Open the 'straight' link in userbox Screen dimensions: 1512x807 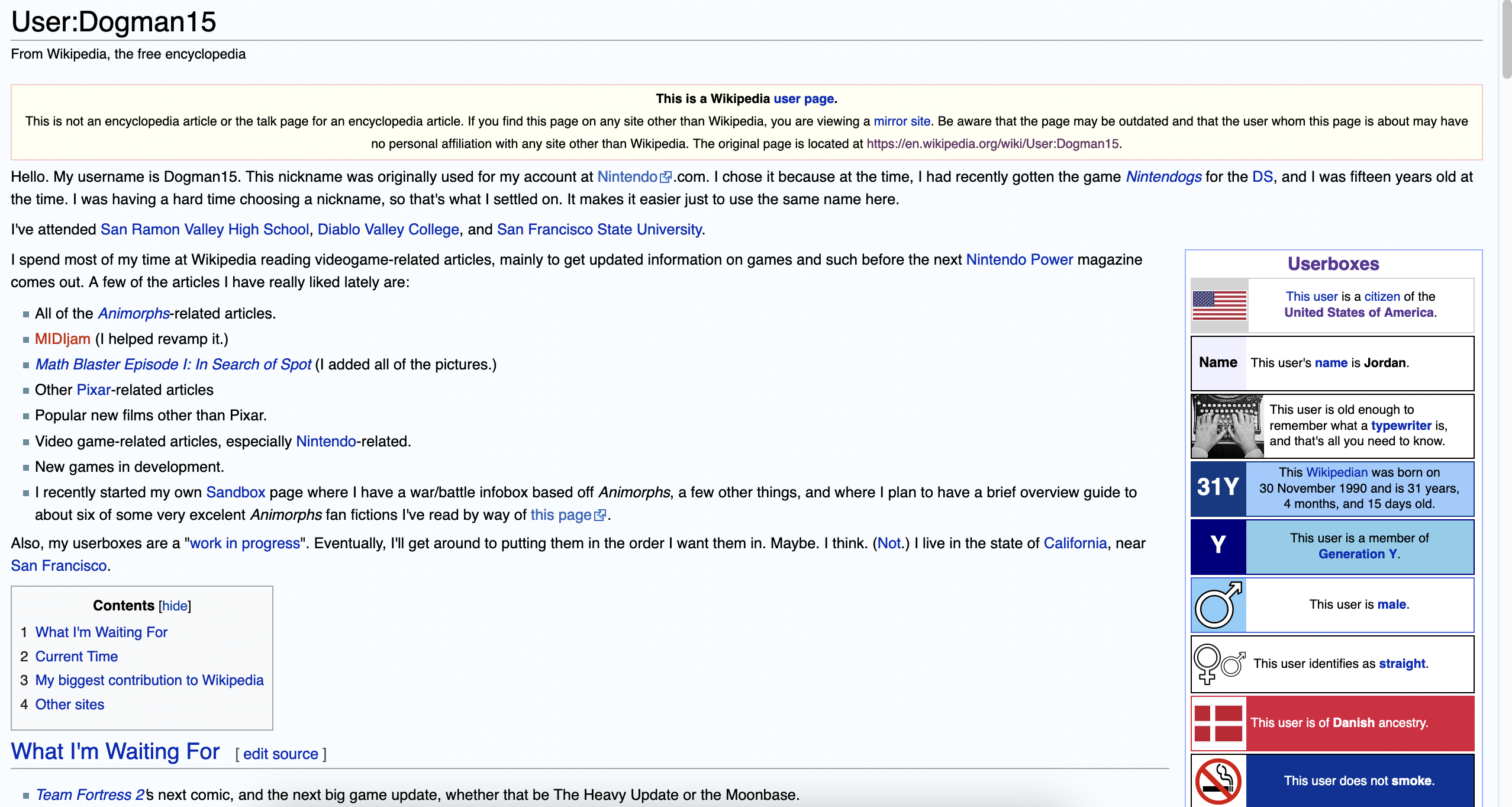(1401, 664)
